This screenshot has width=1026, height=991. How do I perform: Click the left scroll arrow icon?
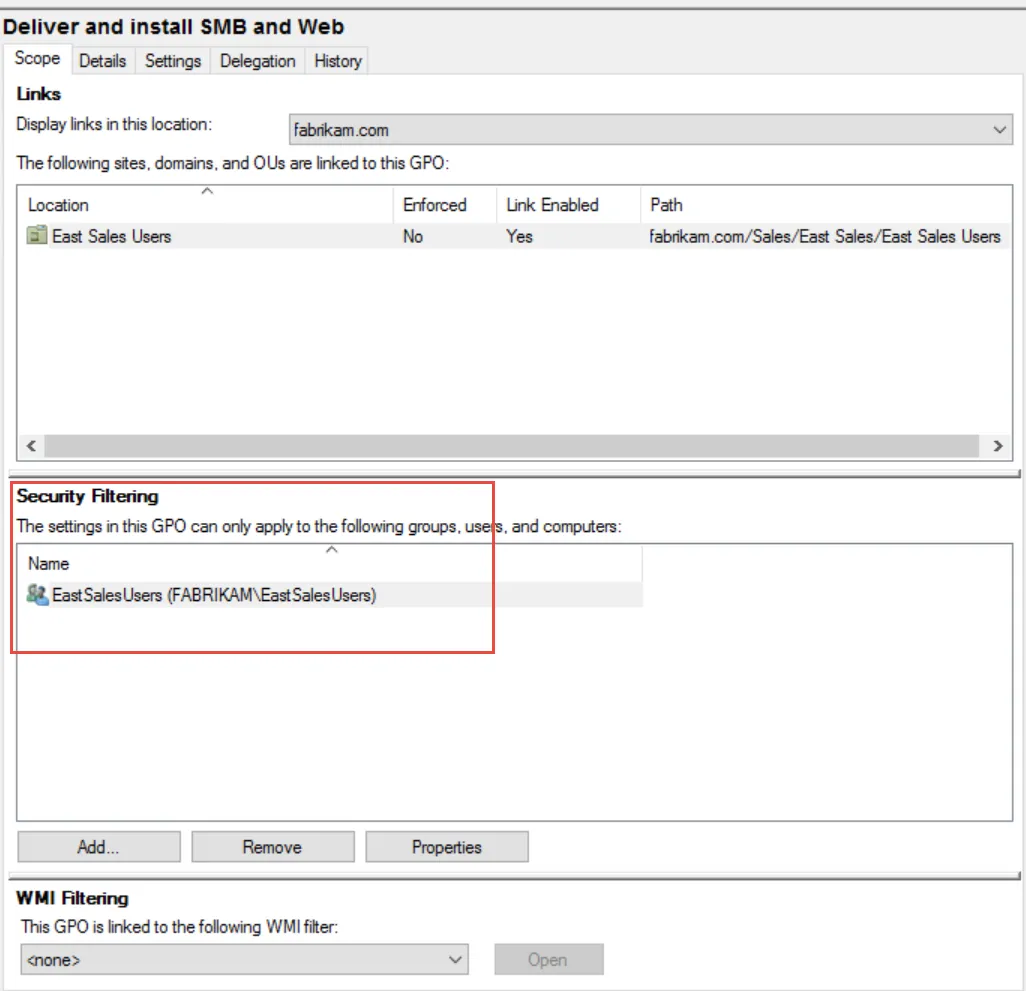[29, 446]
